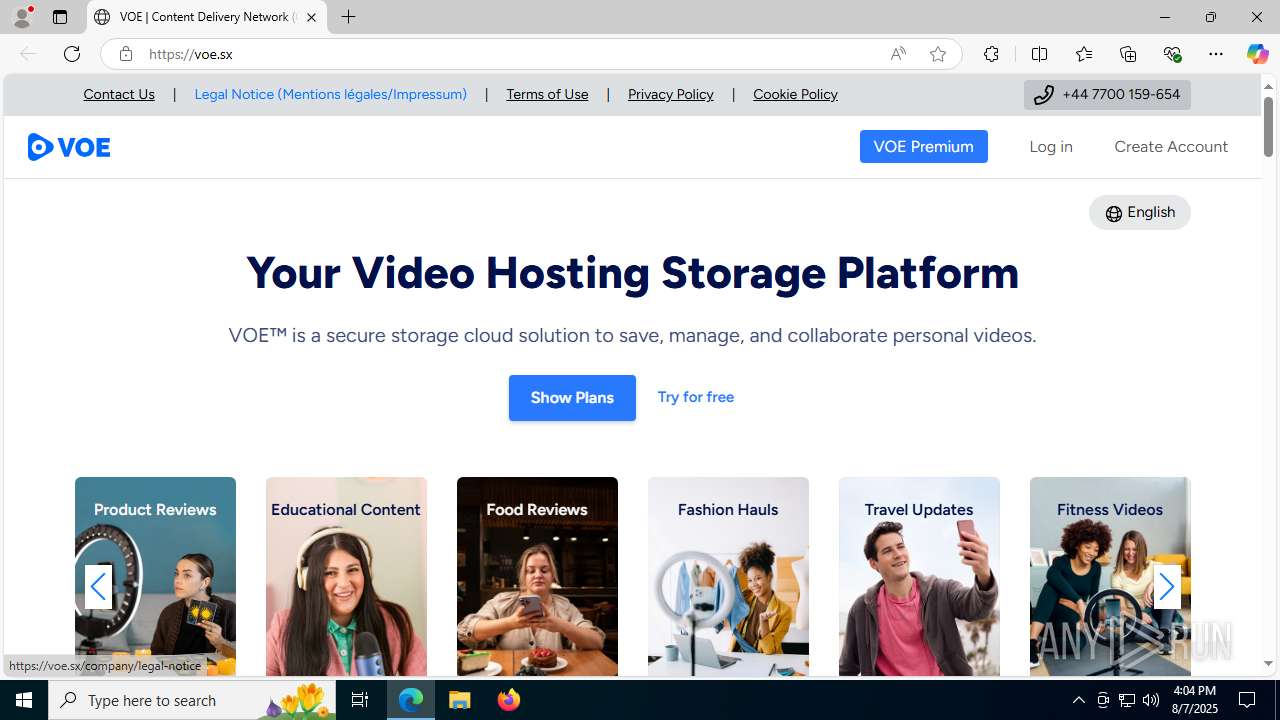The height and width of the screenshot is (720, 1280).
Task: Open the network status icon
Action: [1127, 700]
